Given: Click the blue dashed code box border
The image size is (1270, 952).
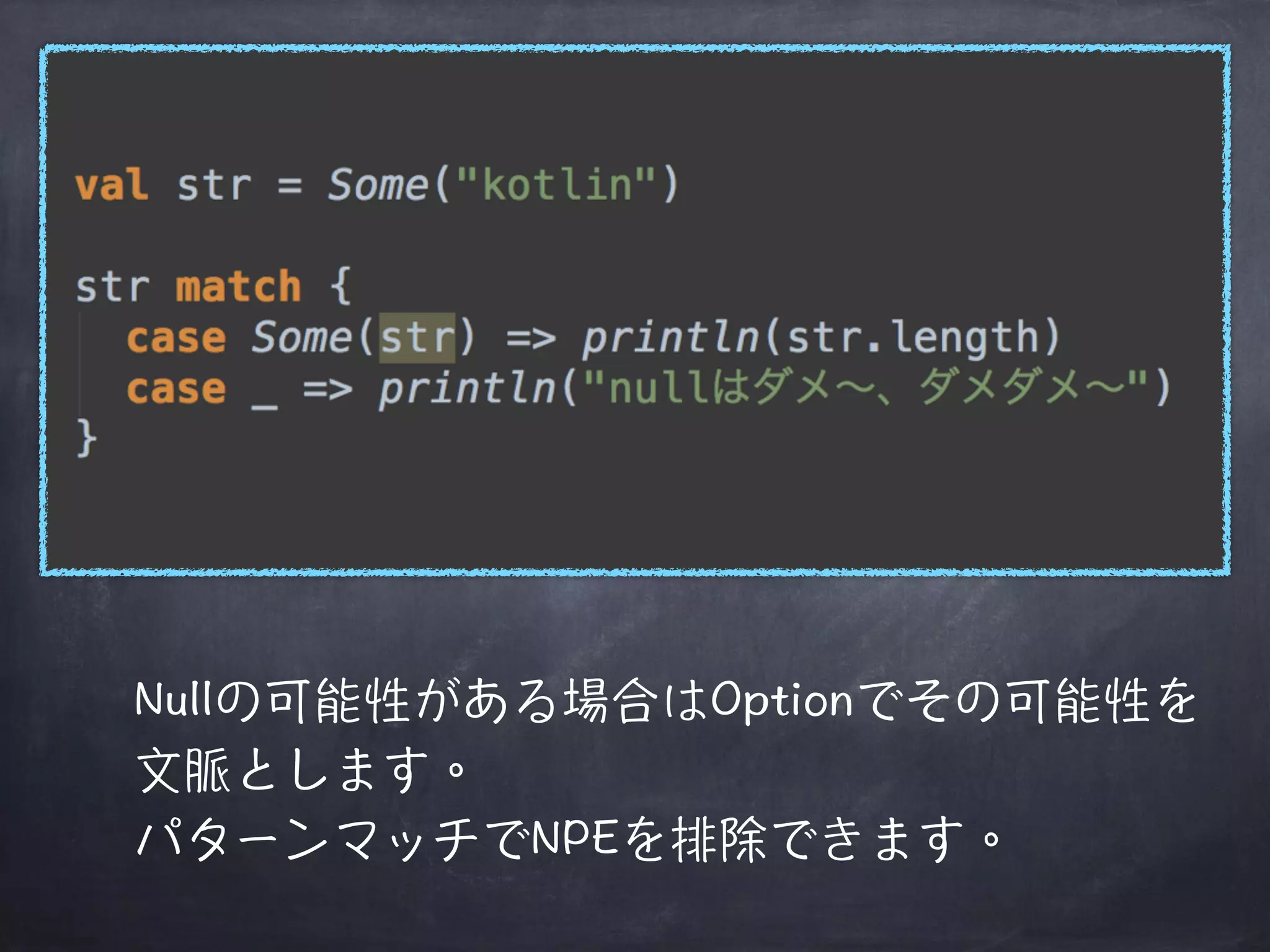Looking at the screenshot, I should point(635,49).
